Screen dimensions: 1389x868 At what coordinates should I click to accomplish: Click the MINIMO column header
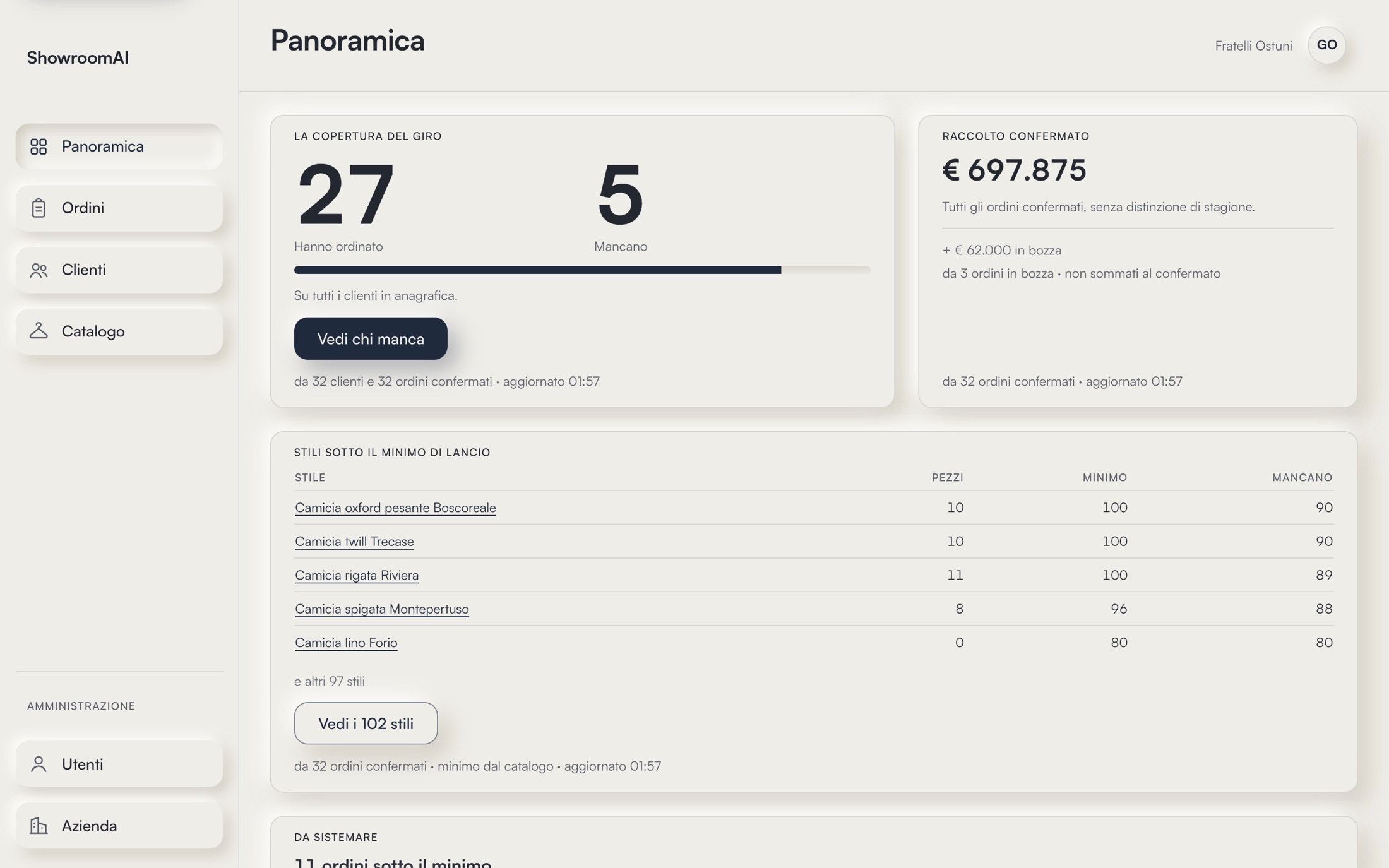(x=1104, y=477)
